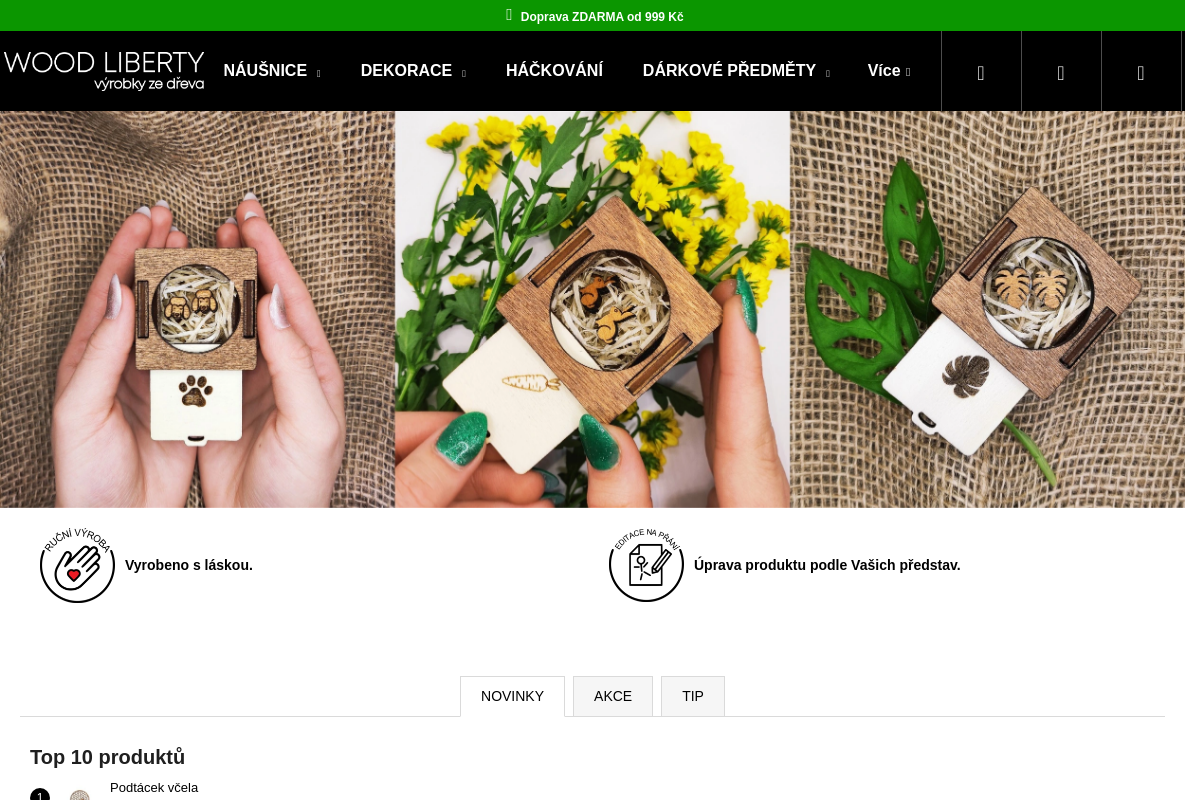Open the shopping cart icon in header
The image size is (1200, 800).
[1141, 72]
